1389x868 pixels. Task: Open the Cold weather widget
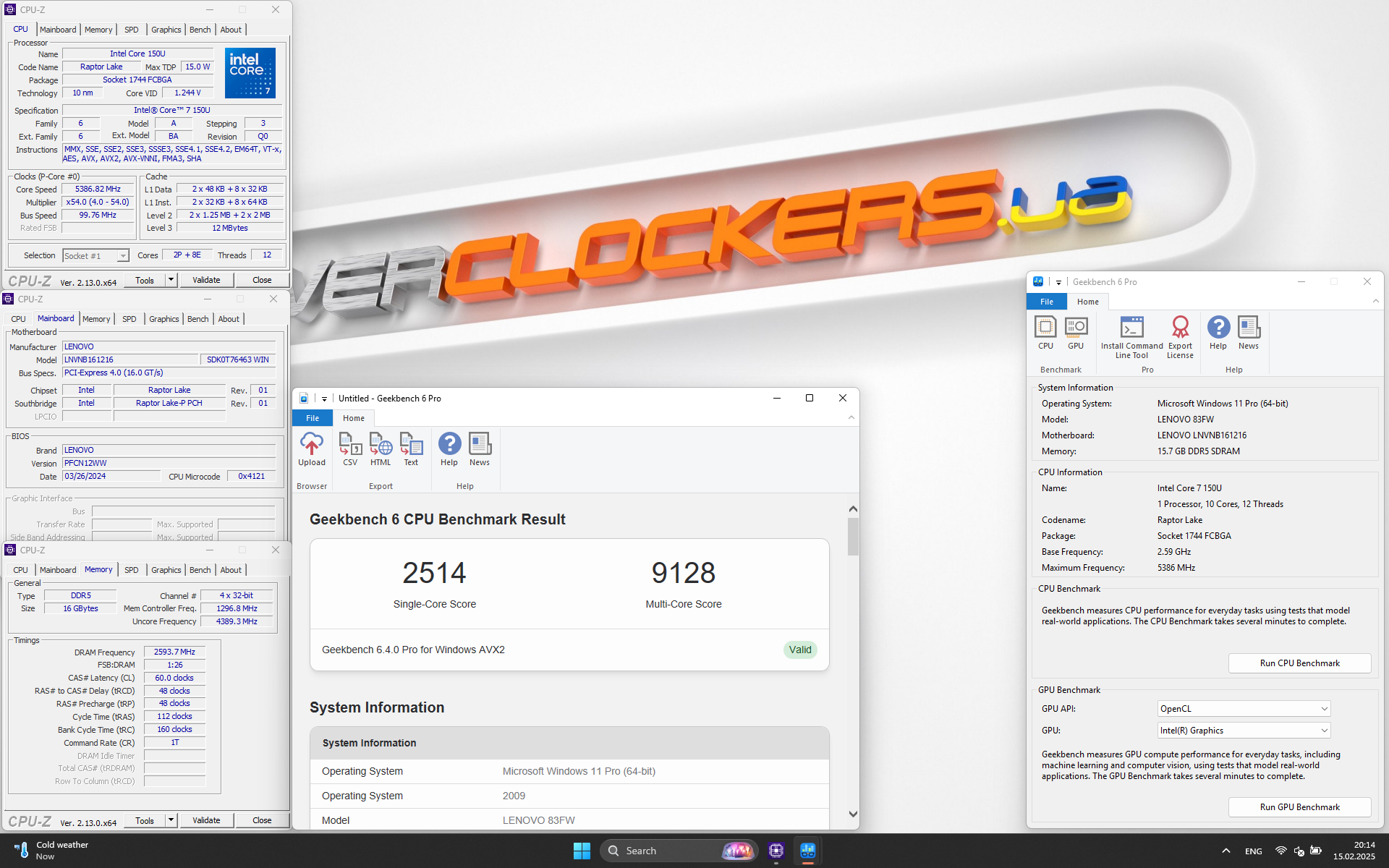(51, 851)
